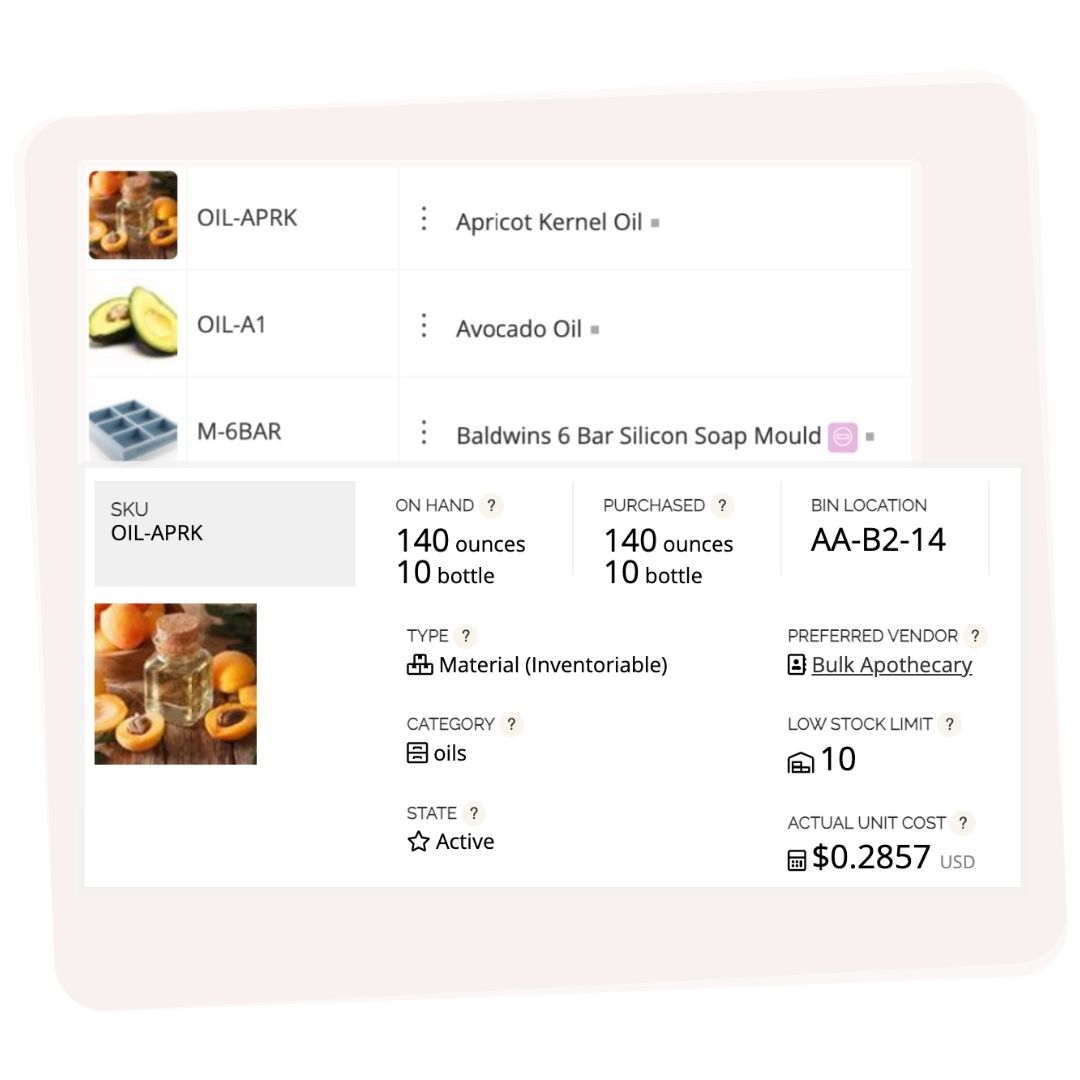Open the three-dot menu for Avocado Oil

pos(423,324)
